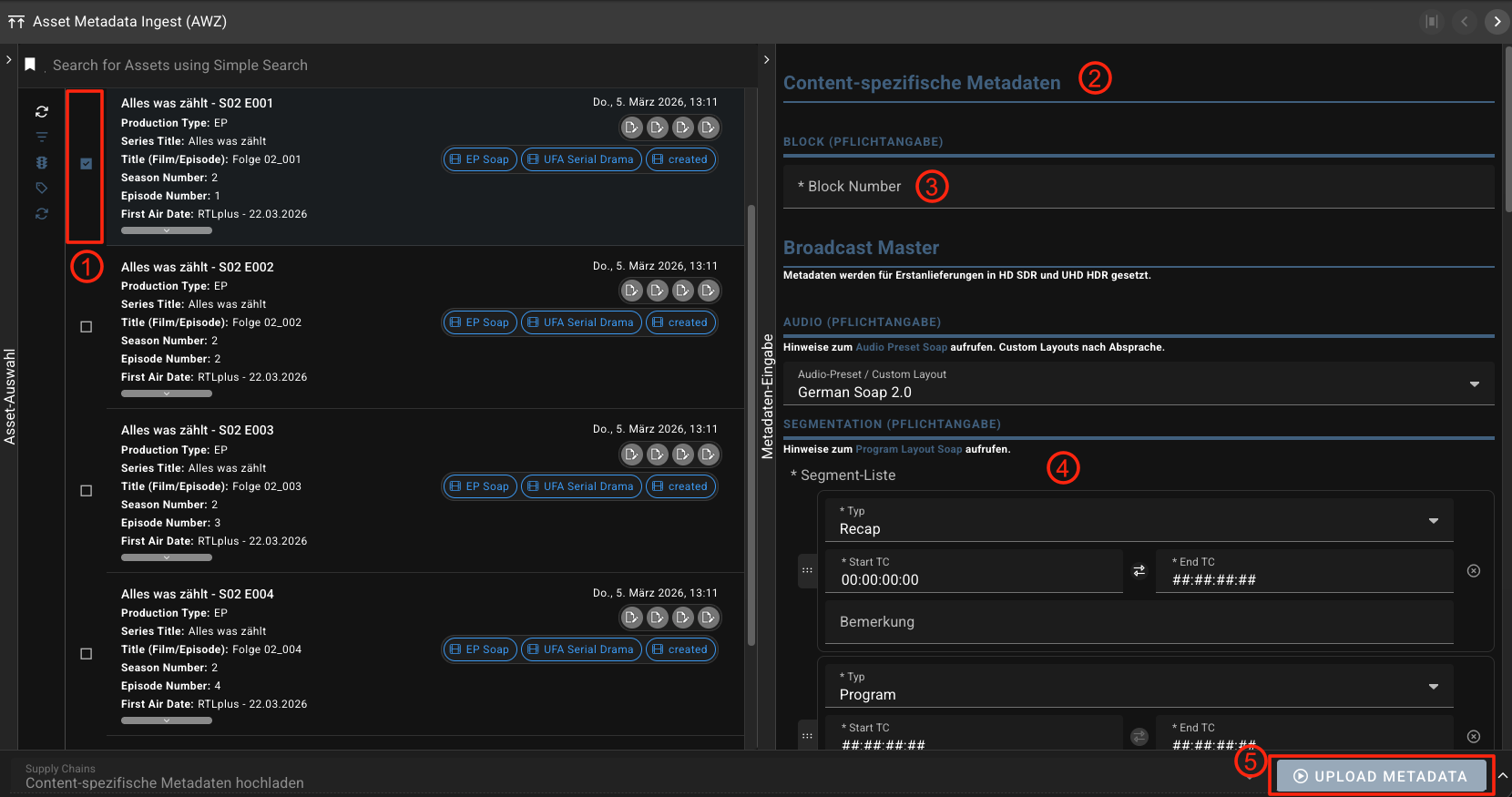Image resolution: width=1512 pixels, height=797 pixels.
Task: Click the refresh icon atop the asset sidebar
Action: (x=42, y=112)
